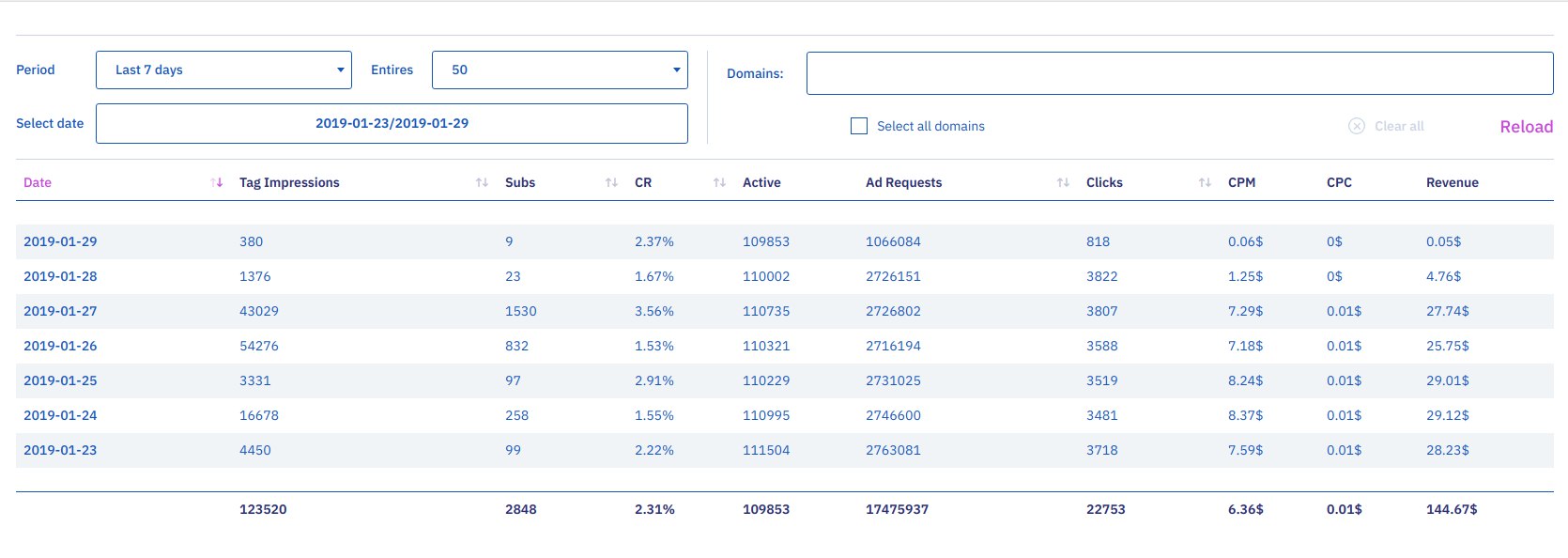Click the Tag Impressions column header
Screen dimensions: 1568x558
(x=289, y=182)
